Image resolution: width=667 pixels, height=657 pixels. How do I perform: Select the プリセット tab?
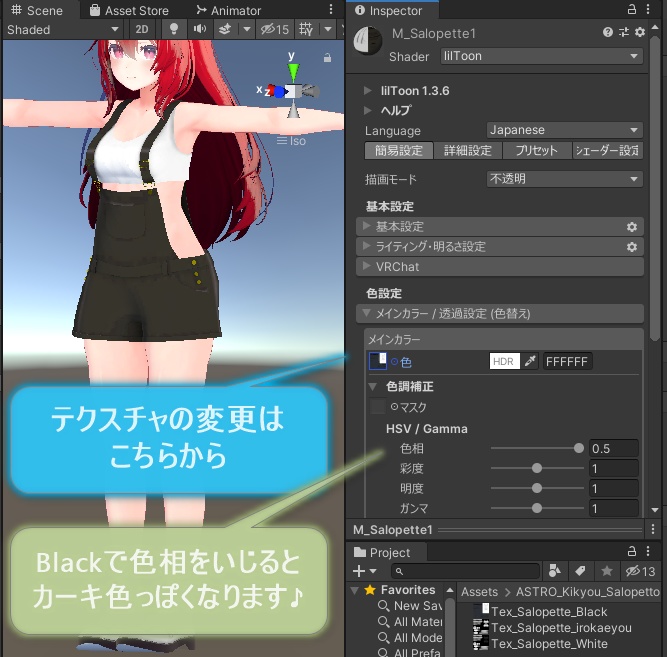coord(537,150)
